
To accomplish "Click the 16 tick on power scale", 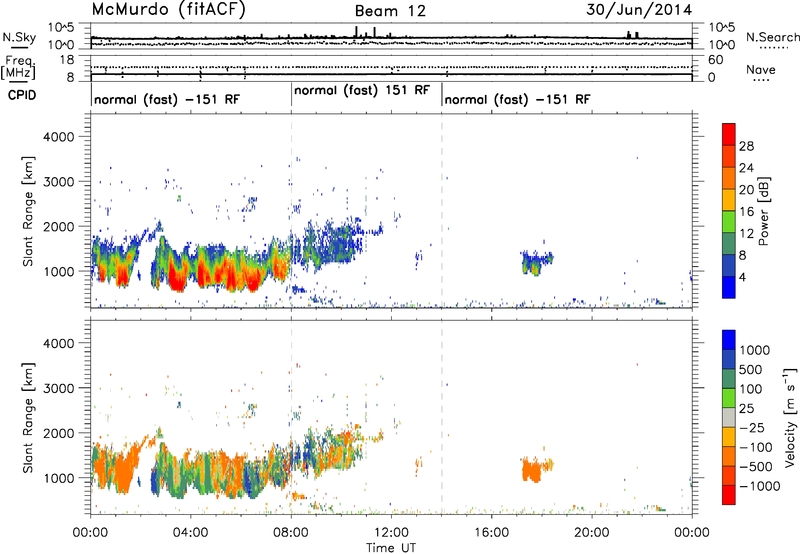I will [x=746, y=212].
